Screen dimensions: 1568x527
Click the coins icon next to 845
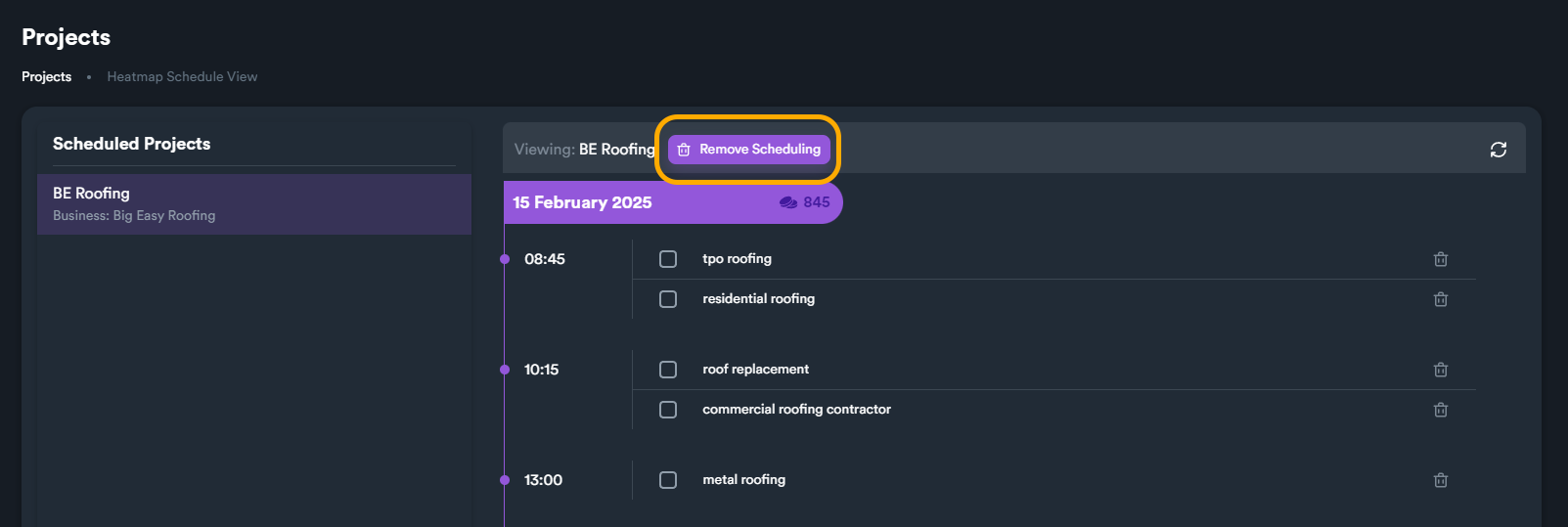click(x=788, y=202)
